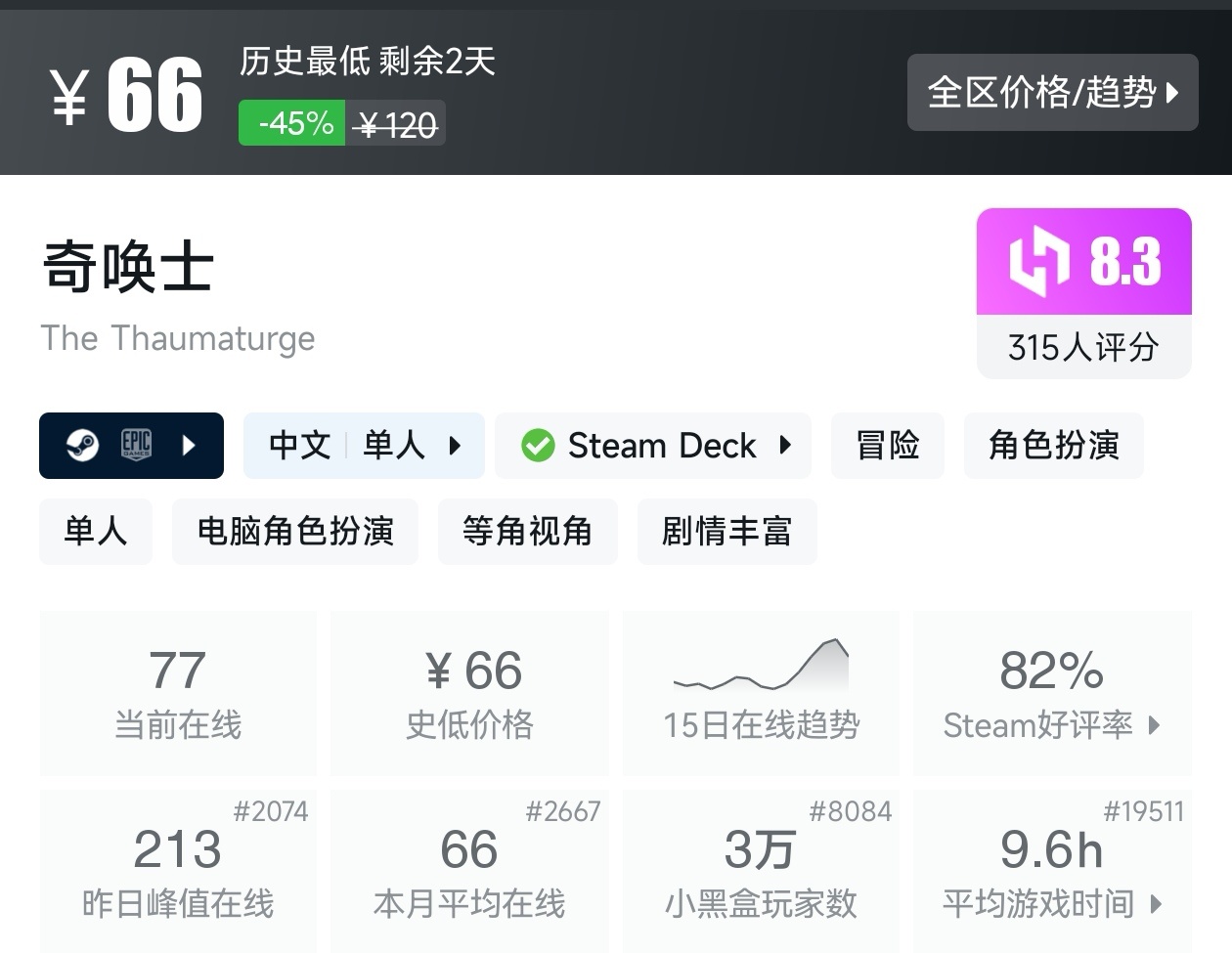Select the 电脑角色扮演 tag
This screenshot has width=1232, height=953.
[295, 532]
